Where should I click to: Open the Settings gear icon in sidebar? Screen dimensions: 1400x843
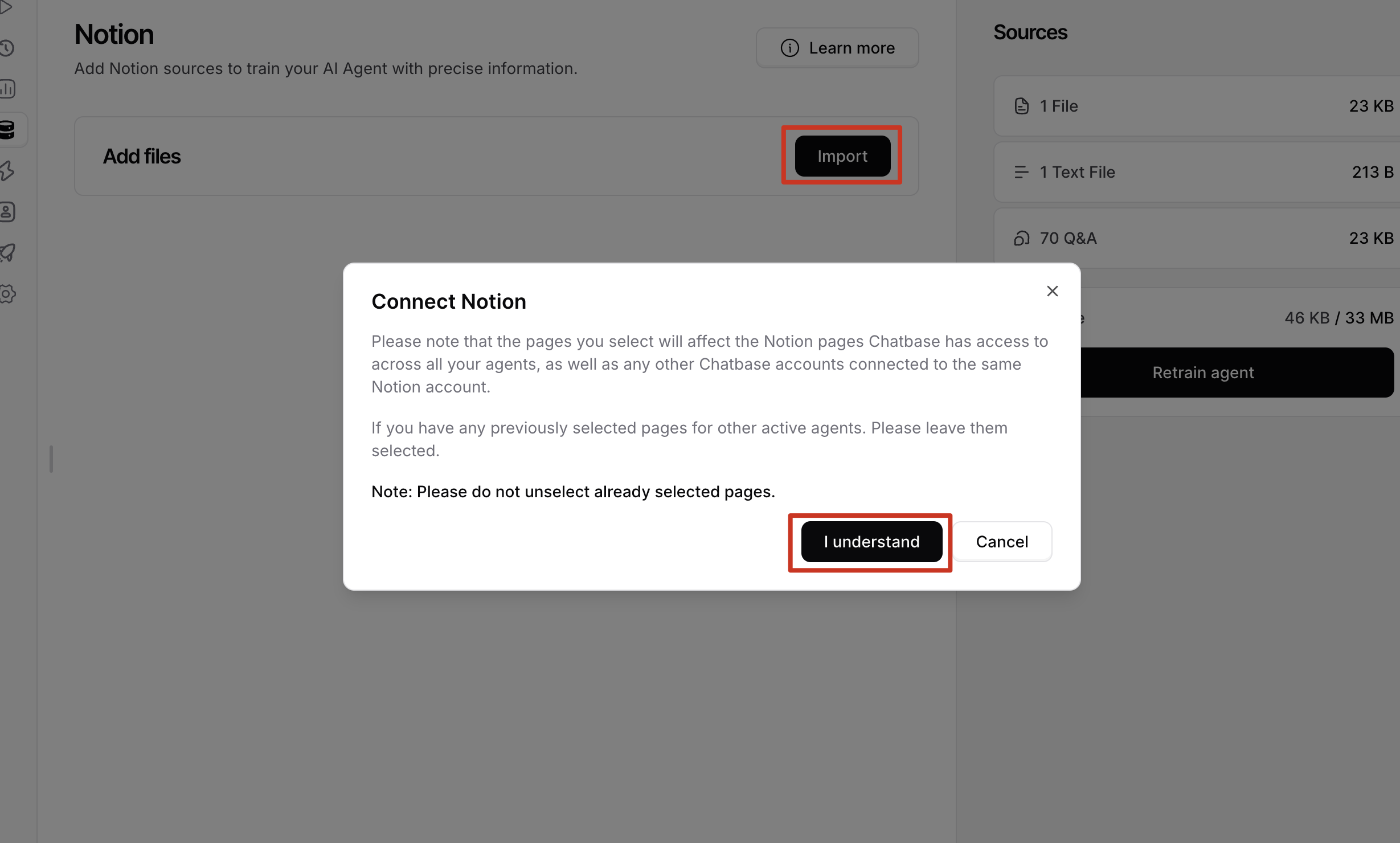[7, 294]
